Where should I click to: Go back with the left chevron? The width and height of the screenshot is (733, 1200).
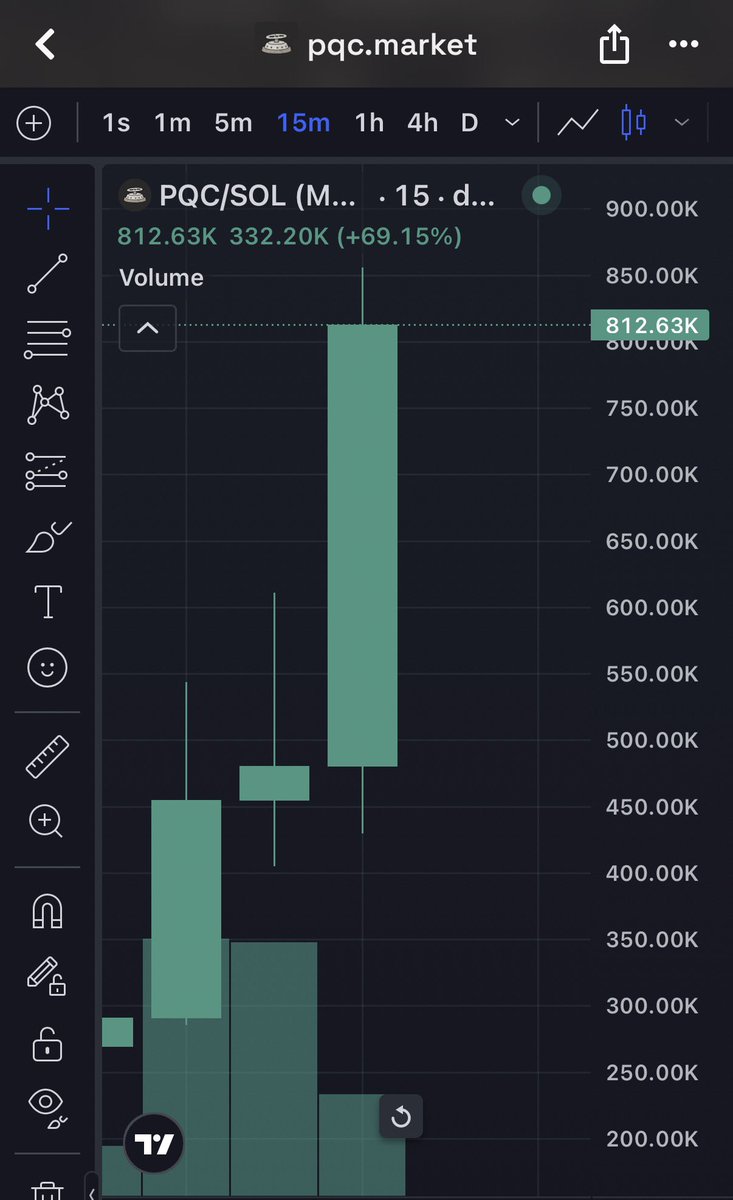(x=45, y=44)
